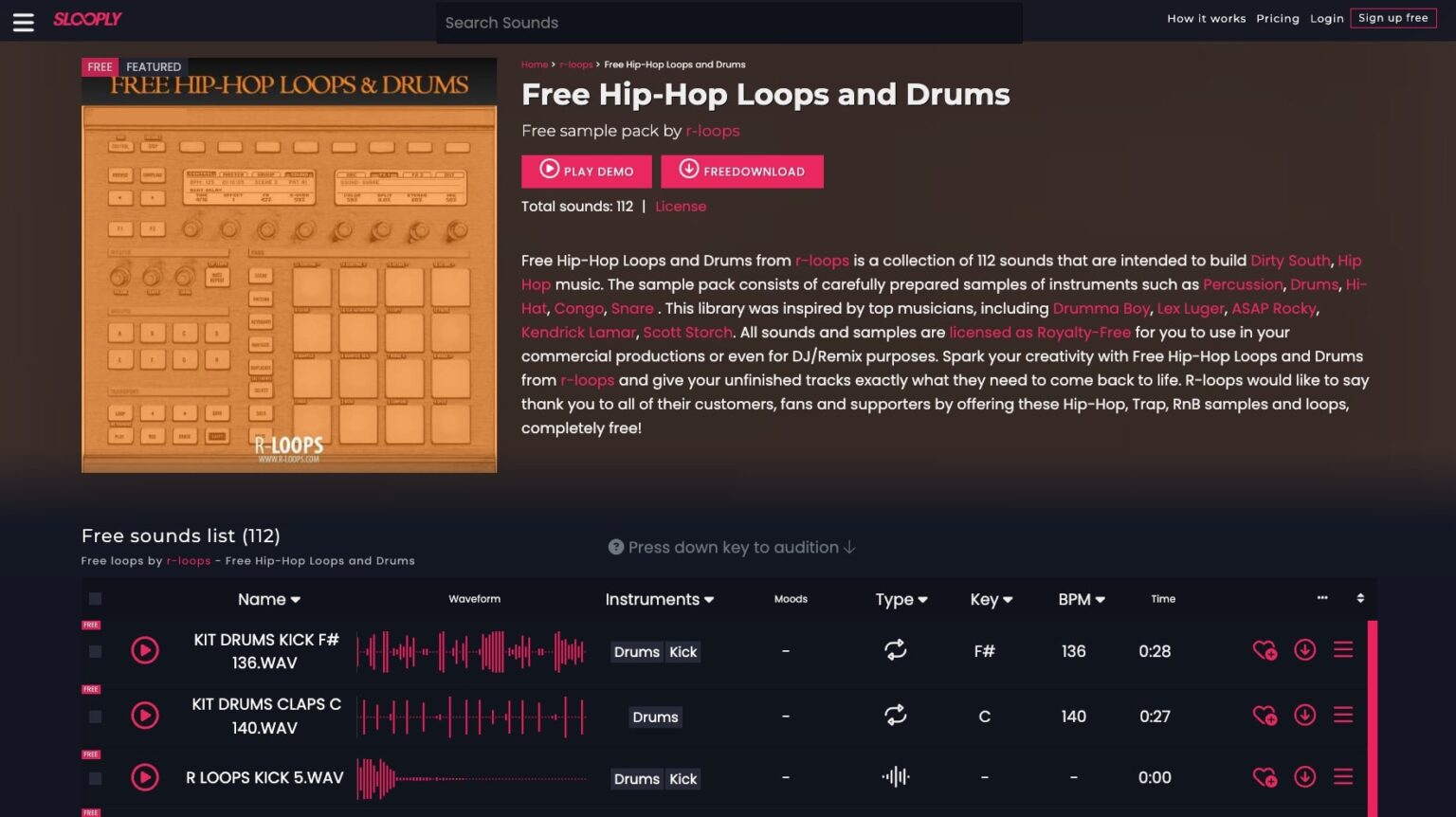
Task: Select How it works in the top bar
Action: click(x=1207, y=18)
